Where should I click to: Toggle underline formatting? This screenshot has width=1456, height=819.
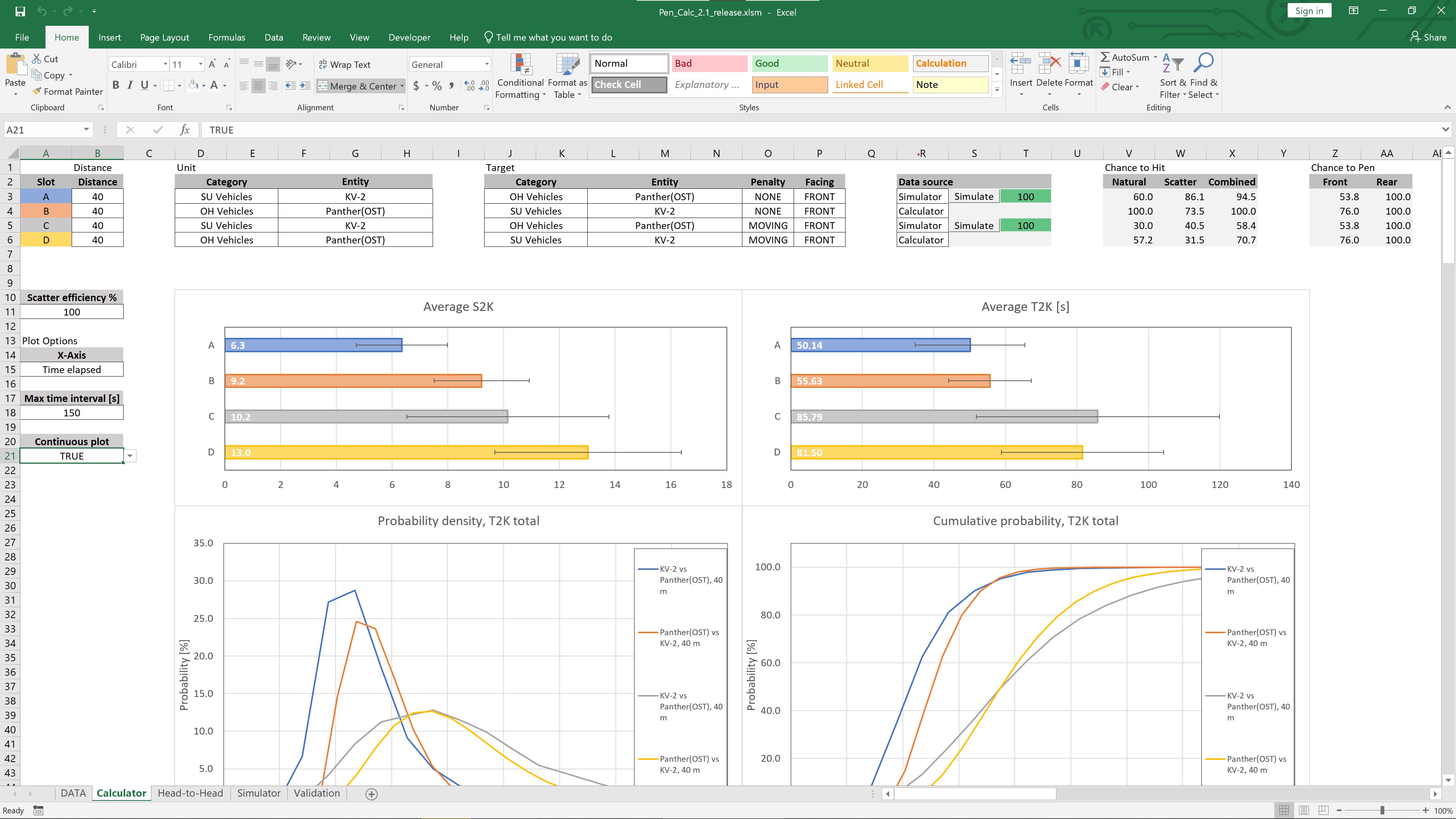pyautogui.click(x=145, y=85)
